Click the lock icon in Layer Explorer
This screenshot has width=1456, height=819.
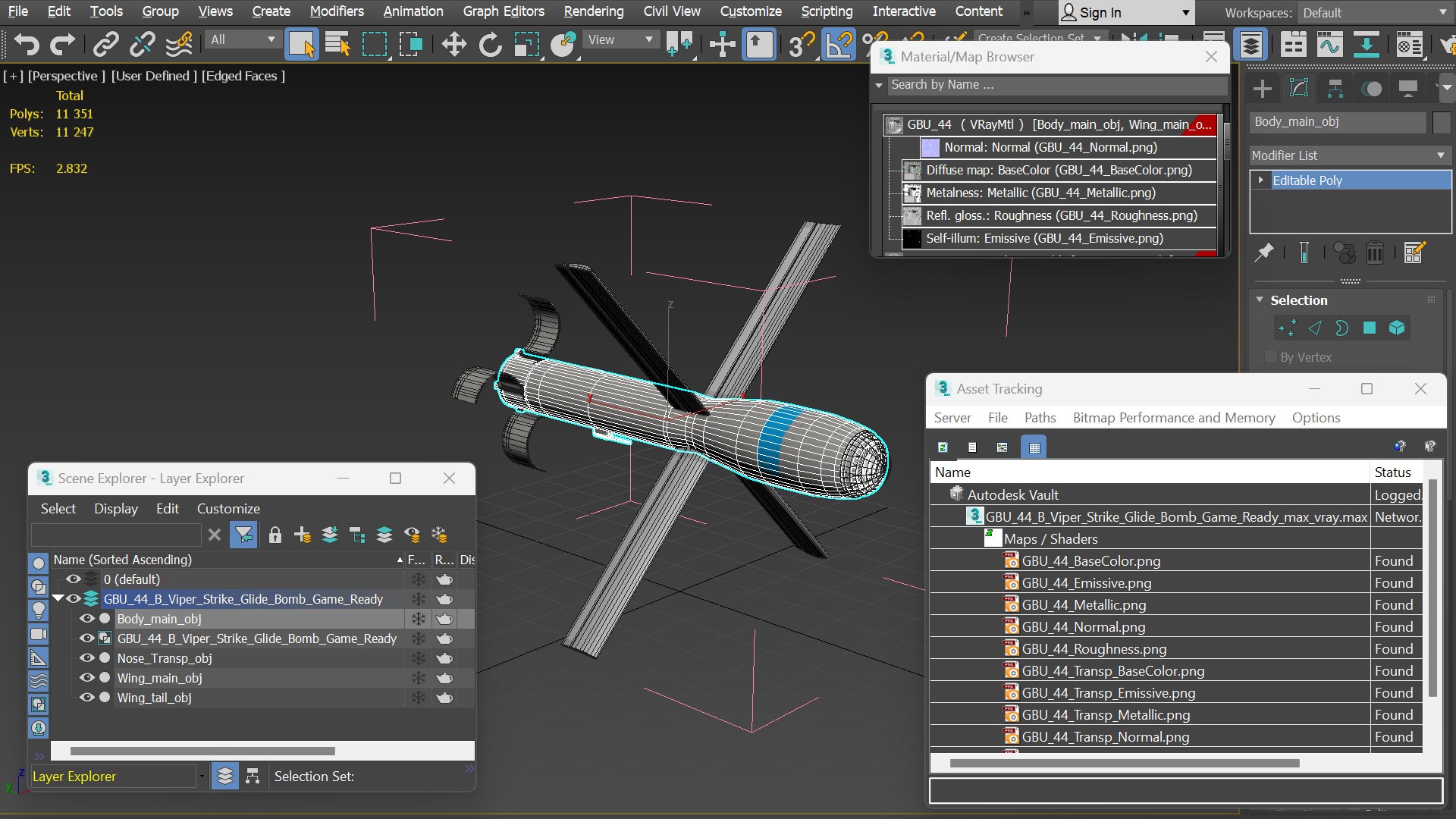point(275,535)
